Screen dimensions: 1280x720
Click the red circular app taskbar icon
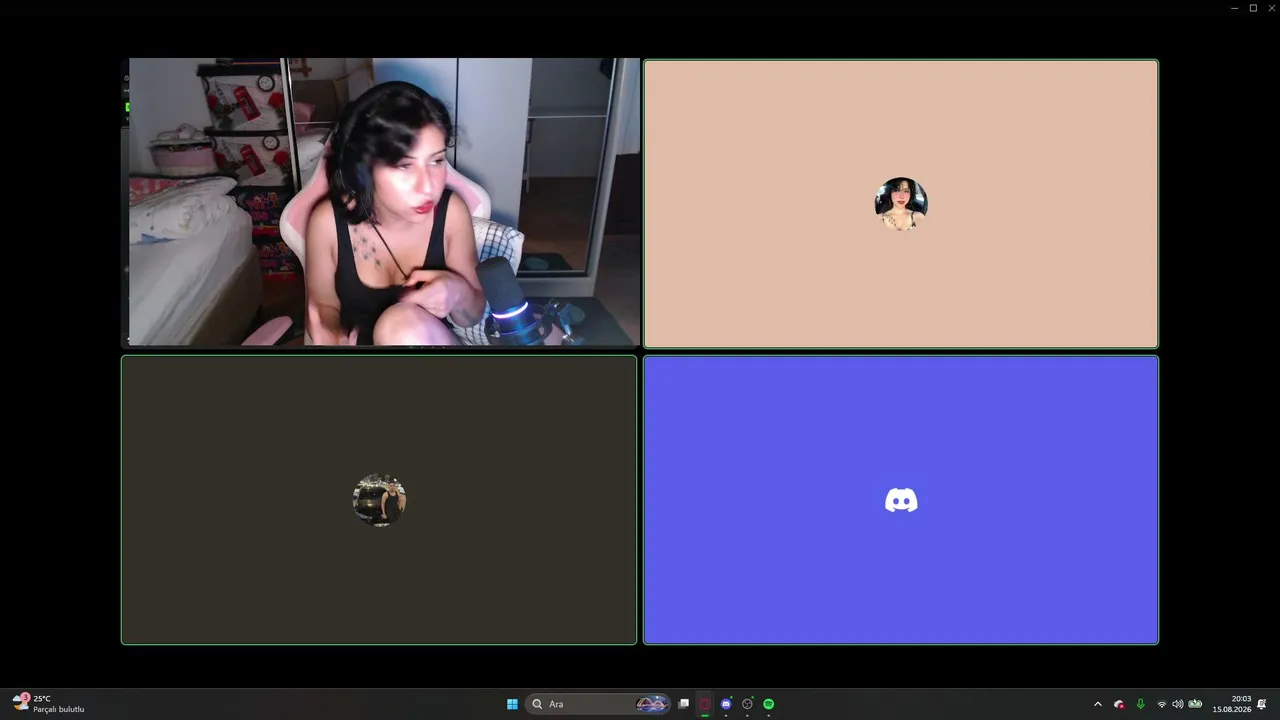click(x=705, y=704)
